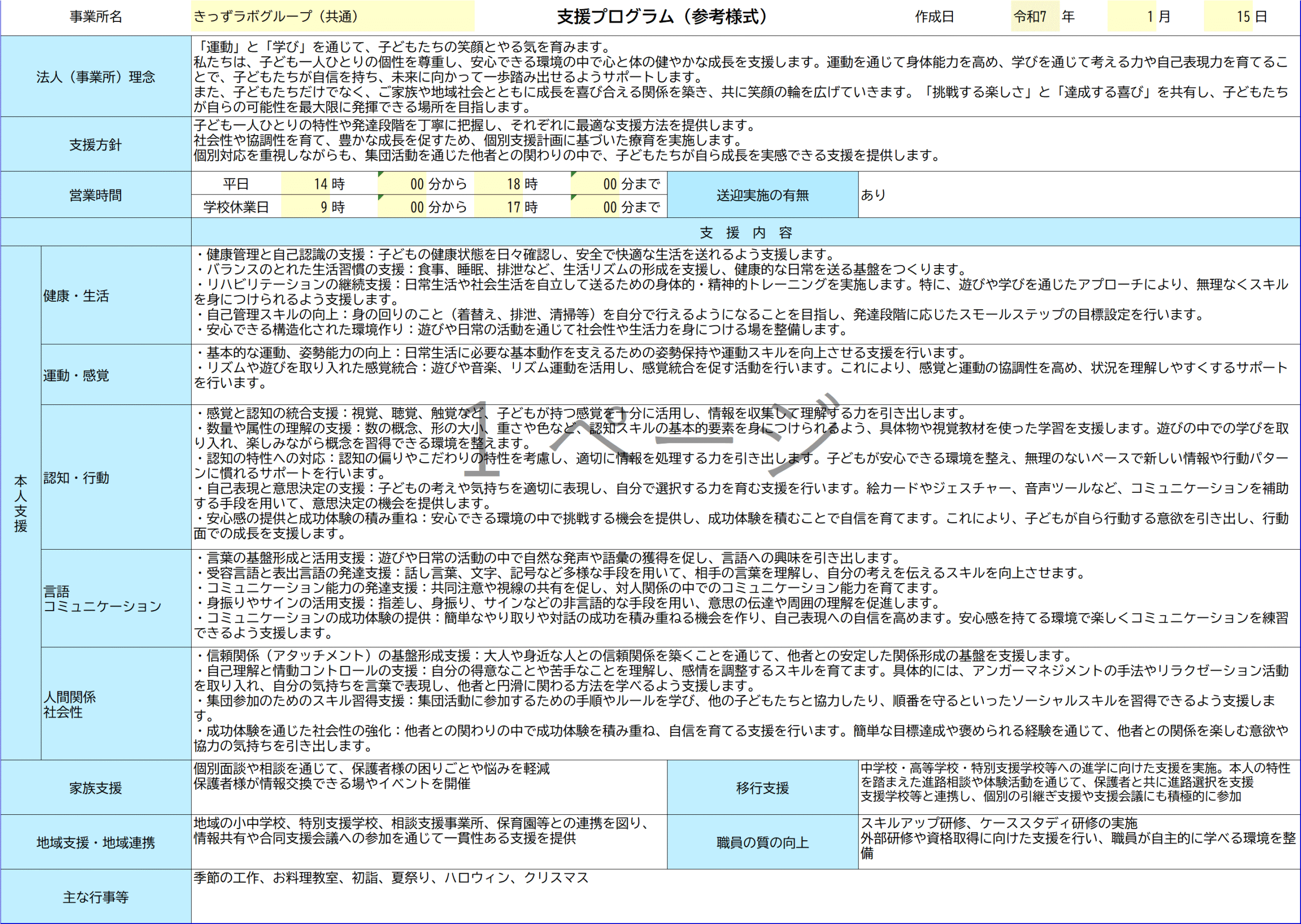Click the 学校休業日 row label
Screen dimensions: 1301x924
[x=236, y=207]
